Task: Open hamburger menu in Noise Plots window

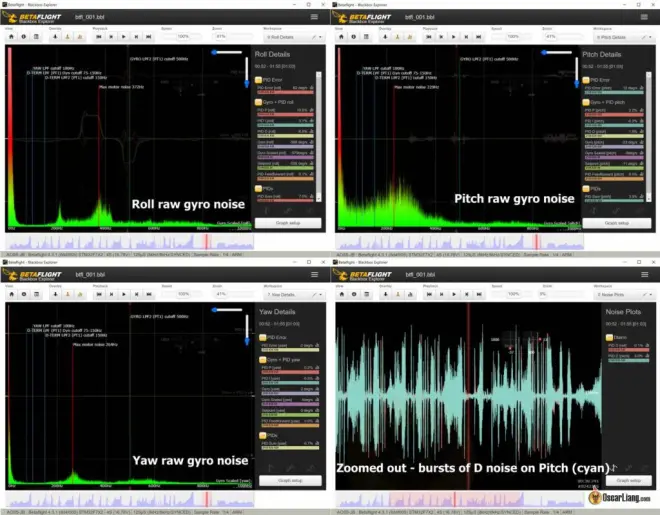Action: pyautogui.click(x=644, y=274)
